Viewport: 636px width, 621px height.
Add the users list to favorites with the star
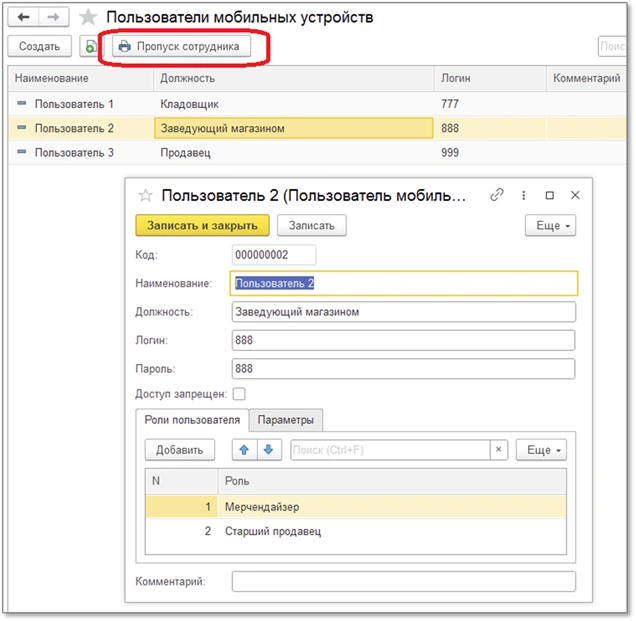[x=89, y=18]
